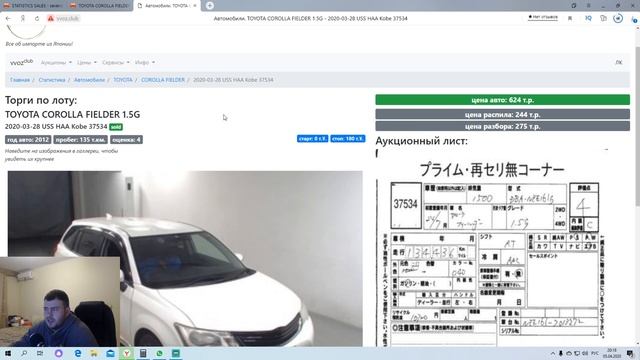Open Microsoft Edge from the taskbar
640x360 pixels.
(78, 353)
